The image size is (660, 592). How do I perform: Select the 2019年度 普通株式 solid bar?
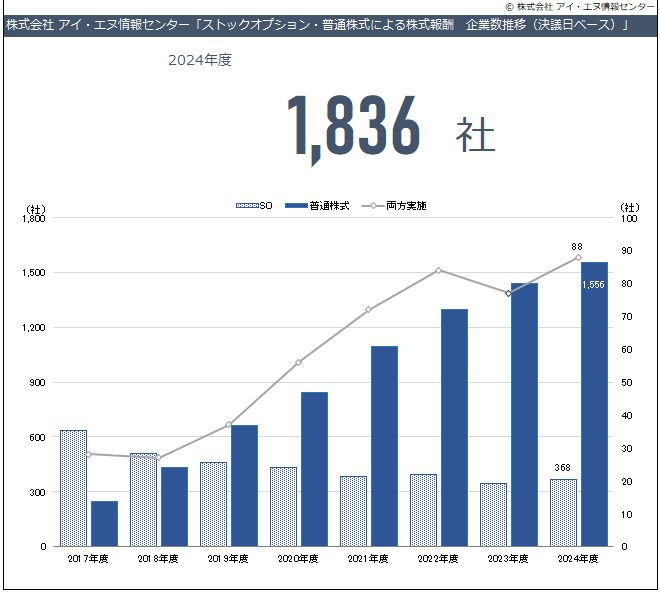click(245, 485)
